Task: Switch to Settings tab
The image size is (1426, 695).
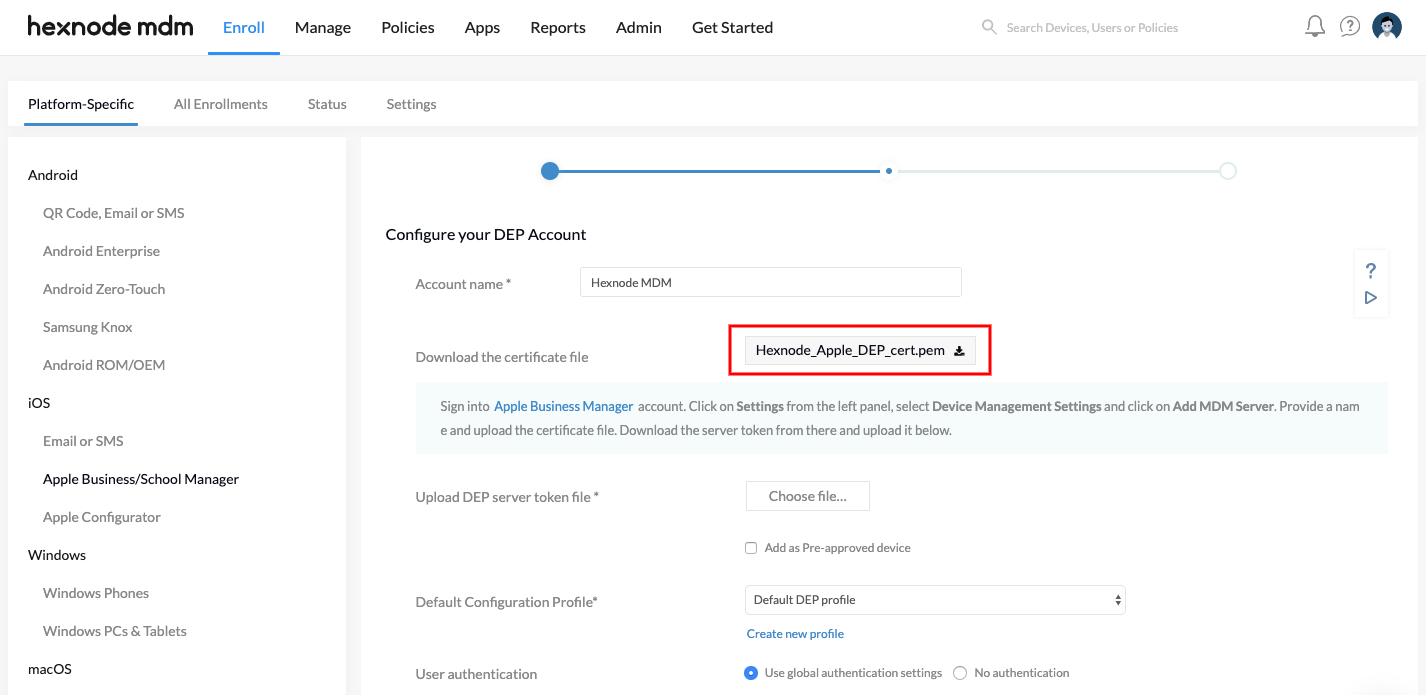Action: 411,104
